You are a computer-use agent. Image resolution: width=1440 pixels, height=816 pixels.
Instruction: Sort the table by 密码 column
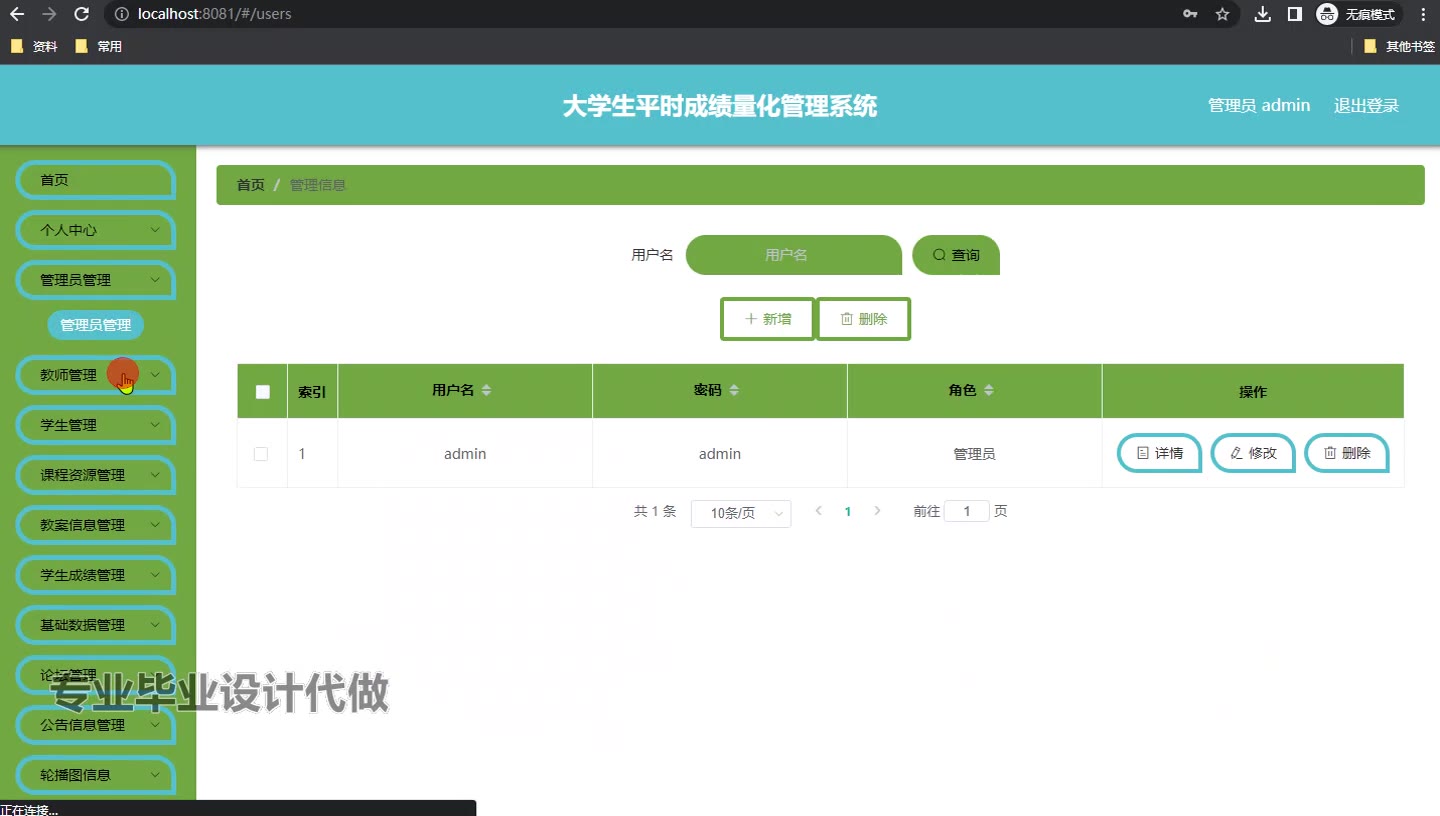(x=734, y=390)
